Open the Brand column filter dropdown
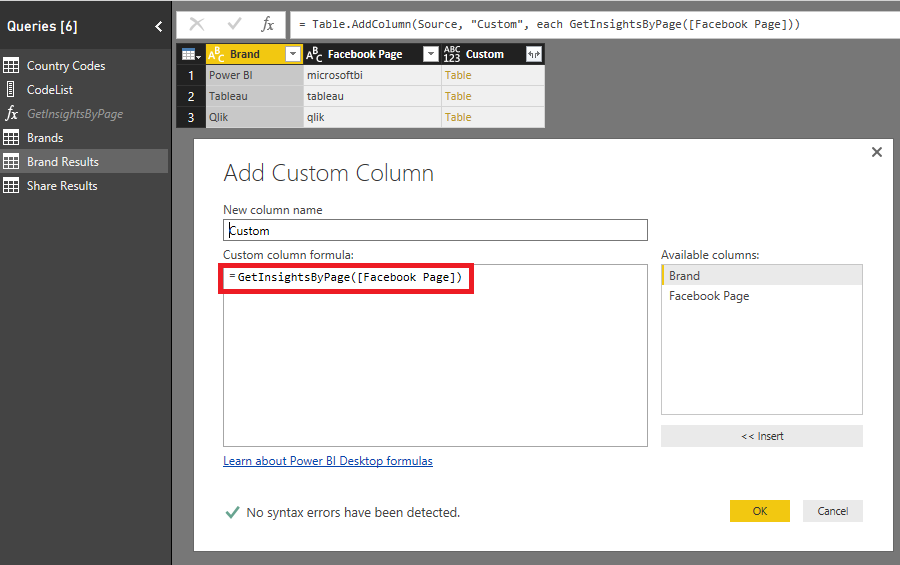Viewport: 900px width, 565px height. (293, 54)
